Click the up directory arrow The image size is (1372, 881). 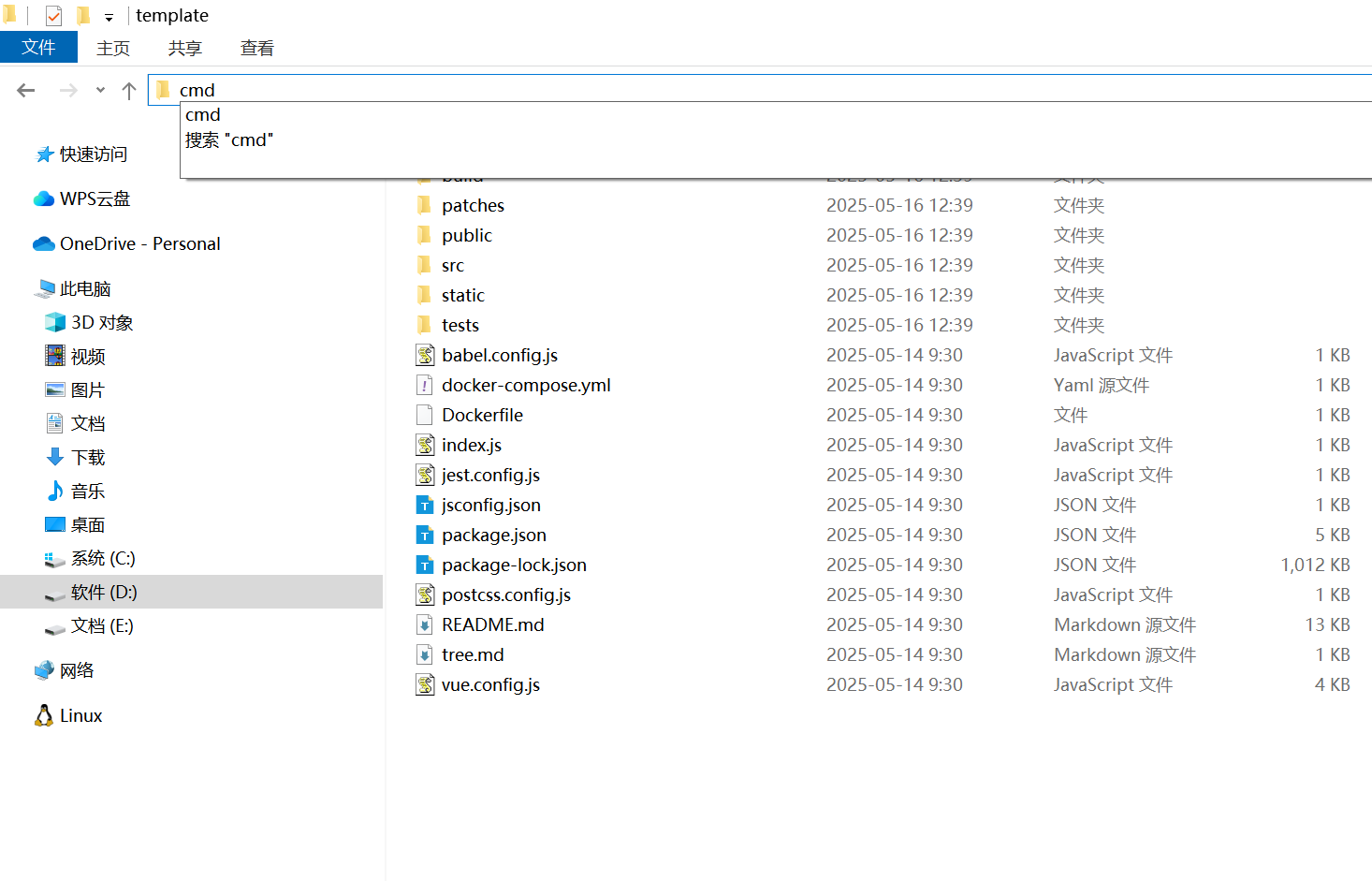[x=129, y=91]
